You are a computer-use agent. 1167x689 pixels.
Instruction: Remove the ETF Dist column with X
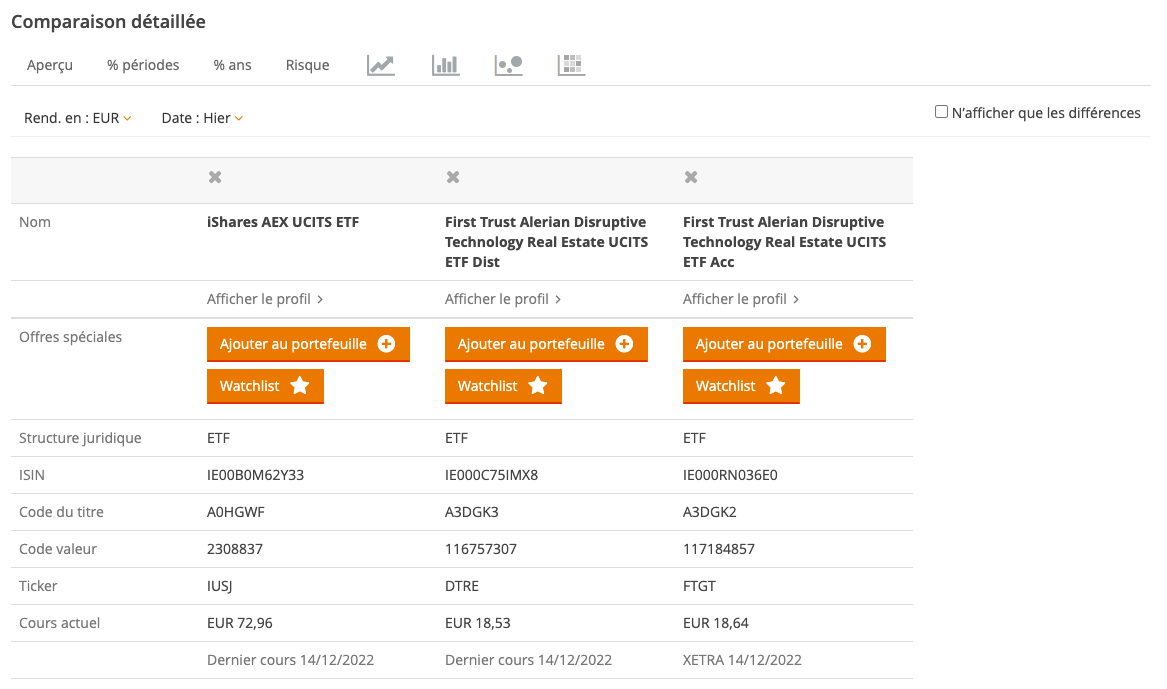coord(452,177)
